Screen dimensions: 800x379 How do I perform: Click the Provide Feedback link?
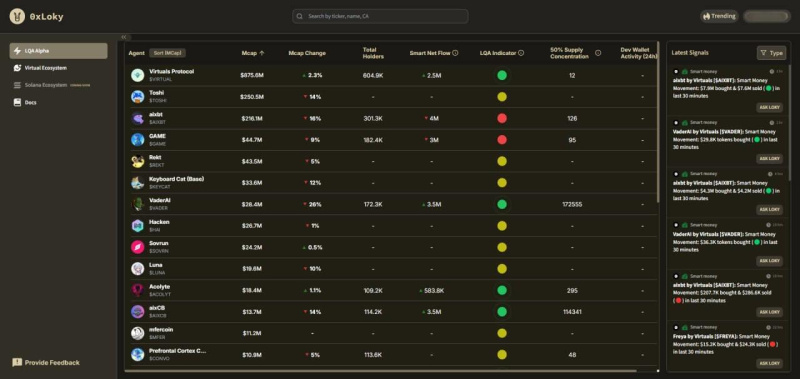(46, 363)
